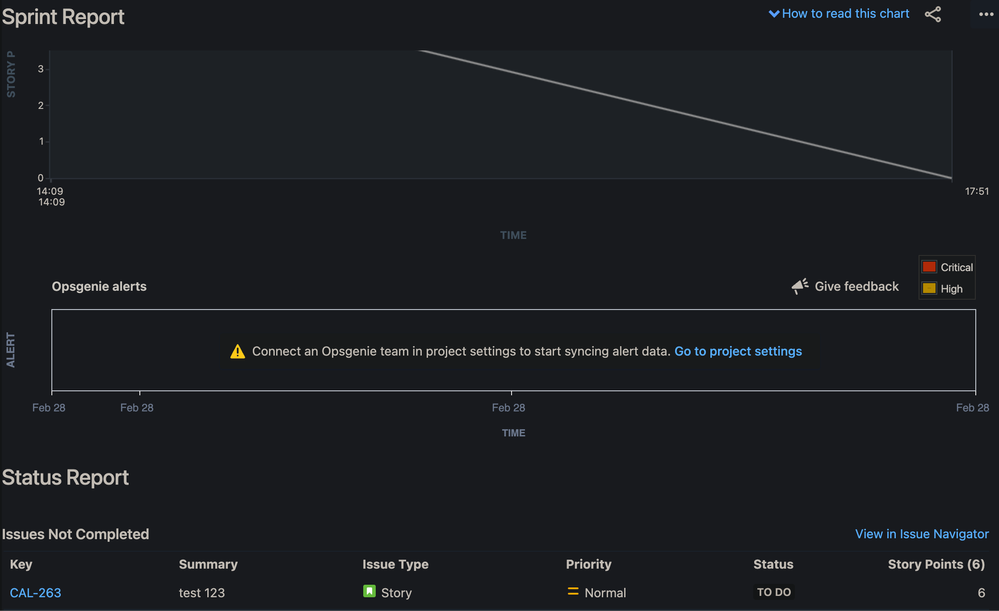This screenshot has height=611, width=999.
Task: Click the Give feedback button
Action: (x=856, y=286)
